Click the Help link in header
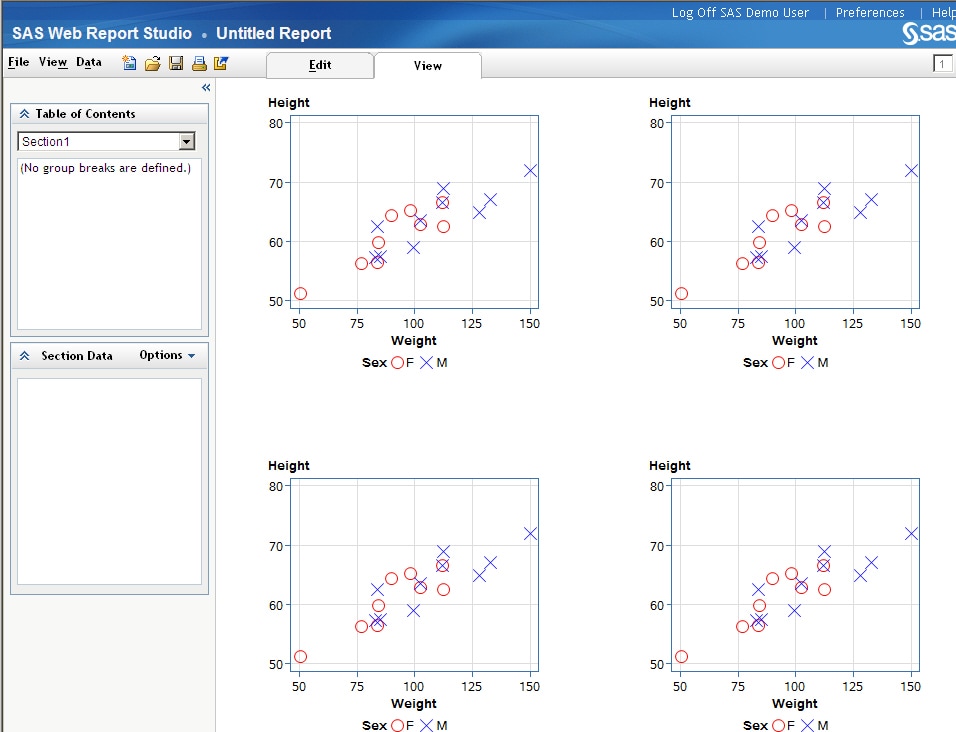This screenshot has height=732, width=956. click(943, 13)
